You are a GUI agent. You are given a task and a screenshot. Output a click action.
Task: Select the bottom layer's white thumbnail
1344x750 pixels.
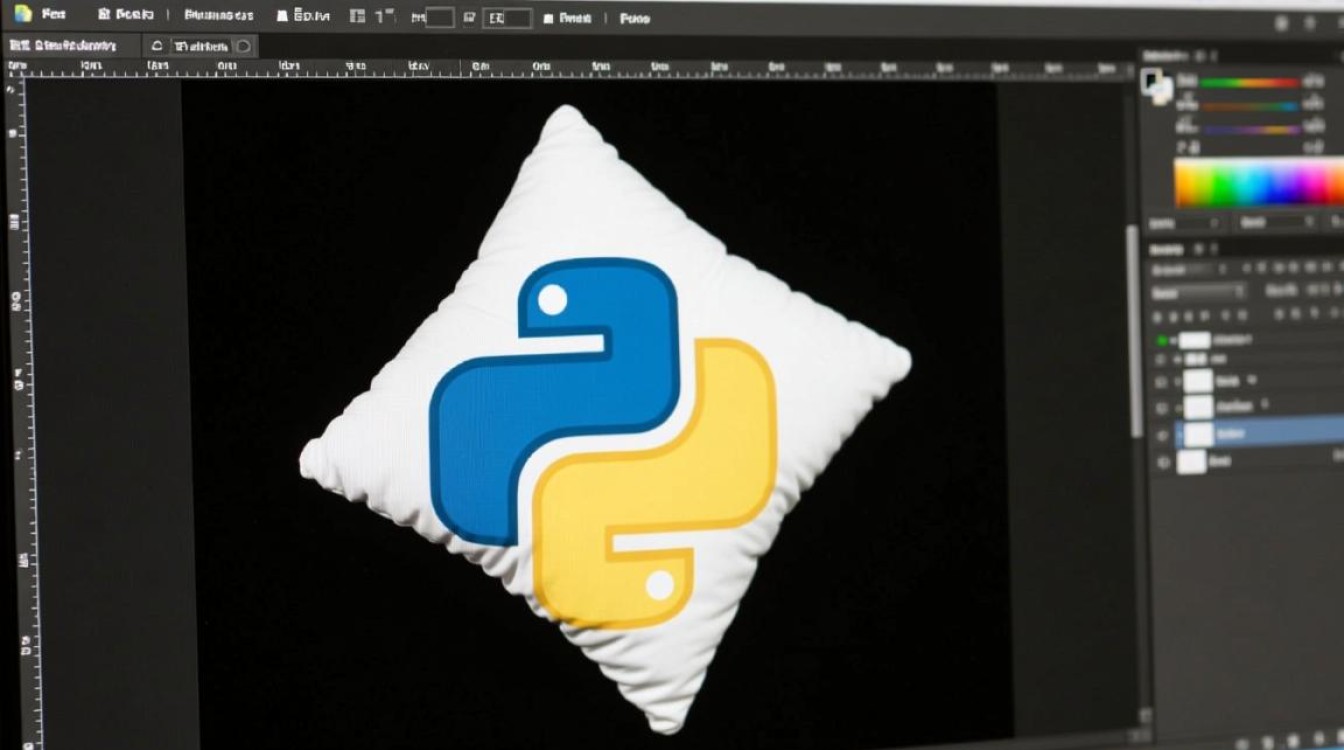coord(1191,461)
